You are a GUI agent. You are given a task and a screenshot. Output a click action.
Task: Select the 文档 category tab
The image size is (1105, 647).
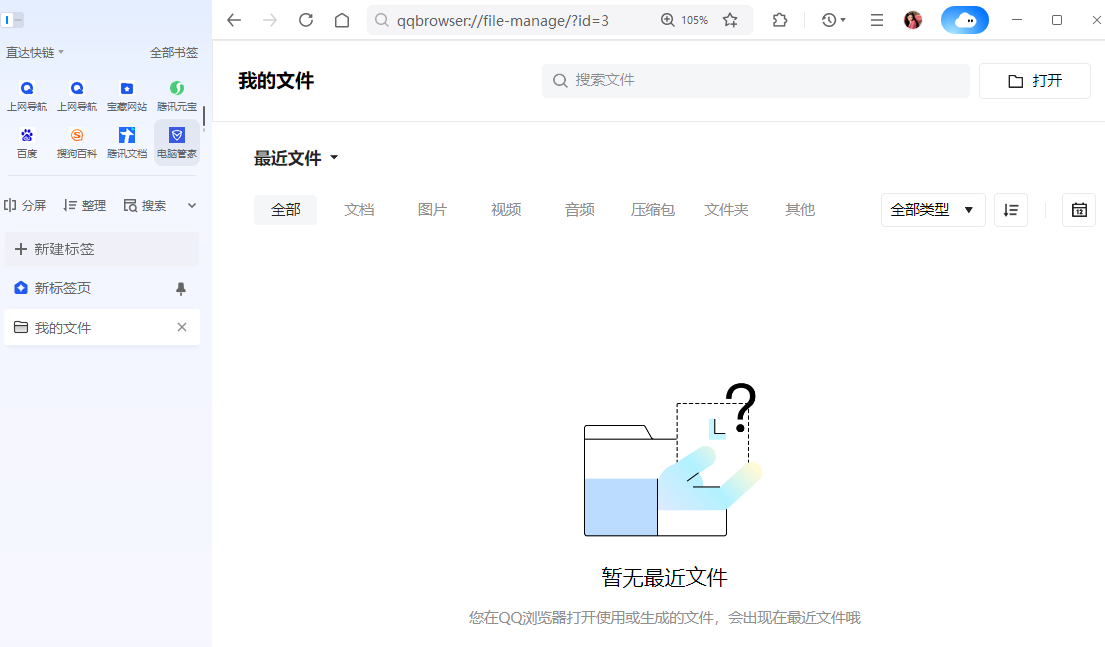(x=359, y=209)
